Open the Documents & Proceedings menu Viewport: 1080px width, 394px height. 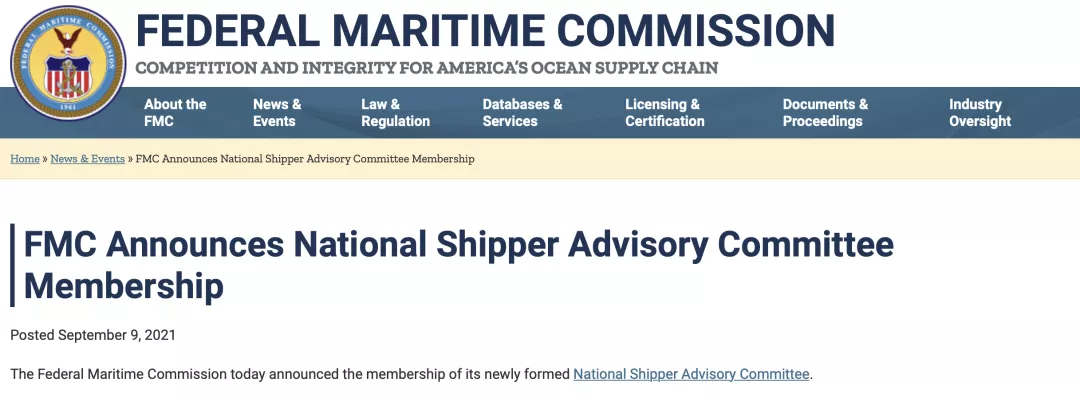click(825, 113)
